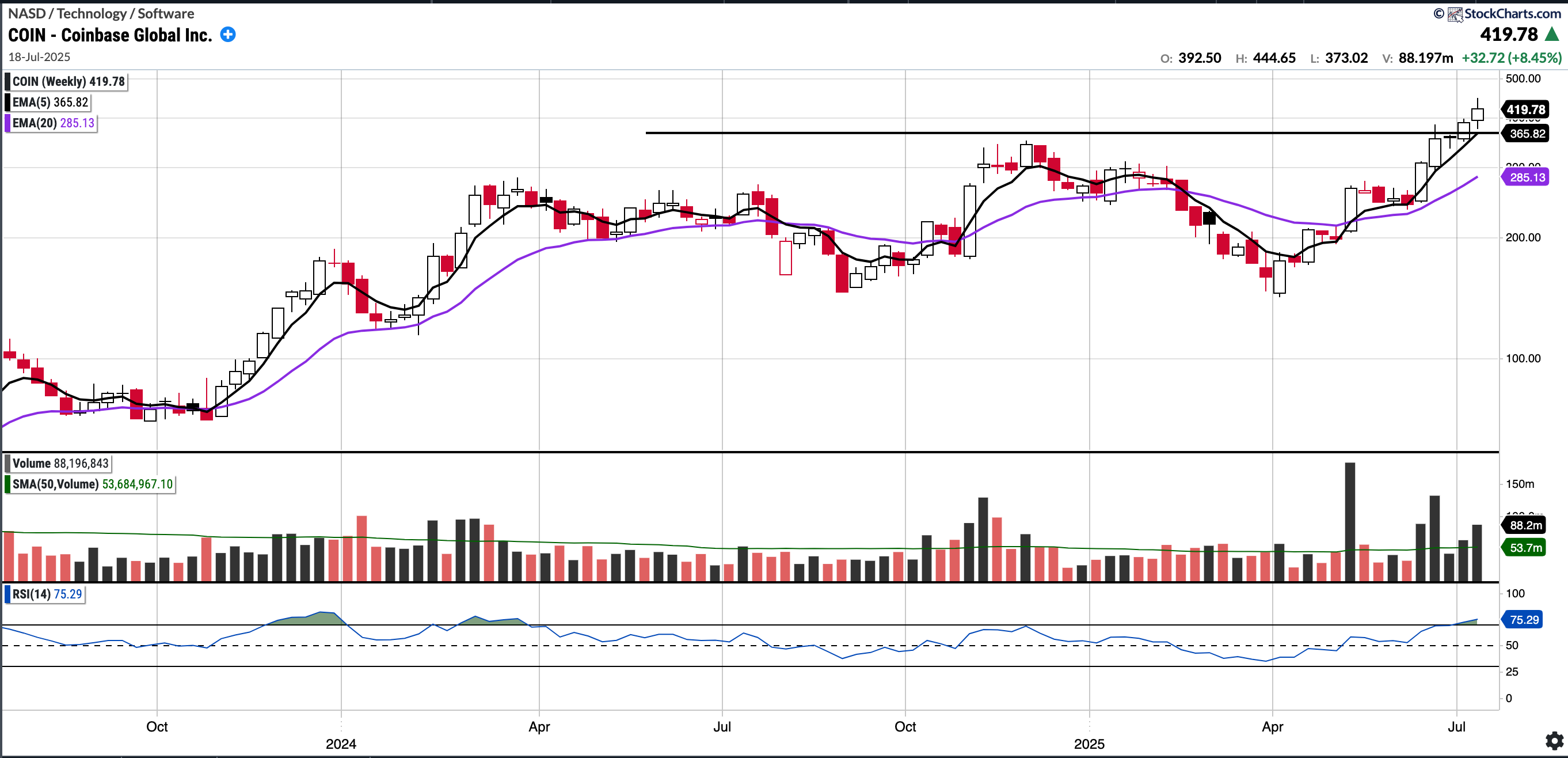
Task: Click the black 88.2m volume tag
Action: [1525, 525]
